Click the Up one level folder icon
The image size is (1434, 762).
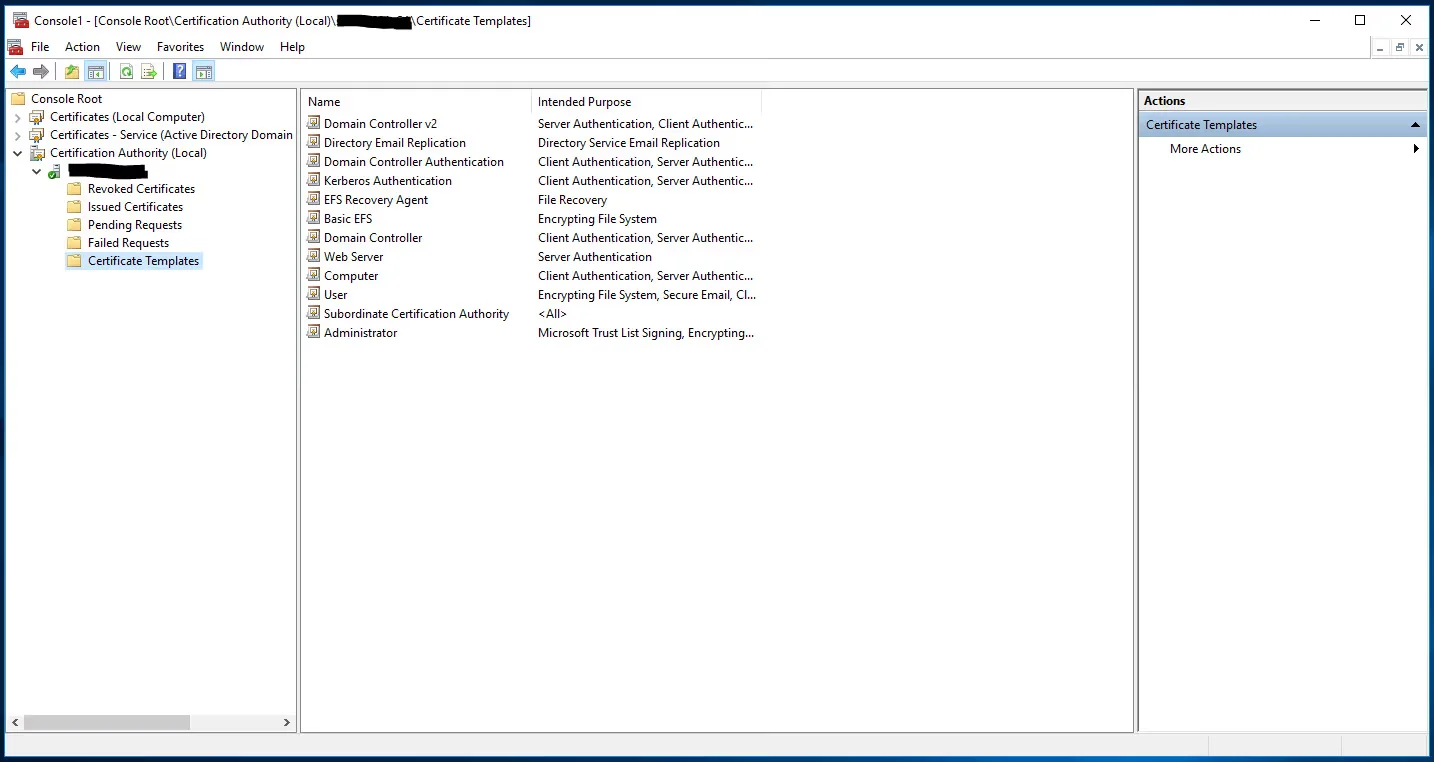point(72,72)
